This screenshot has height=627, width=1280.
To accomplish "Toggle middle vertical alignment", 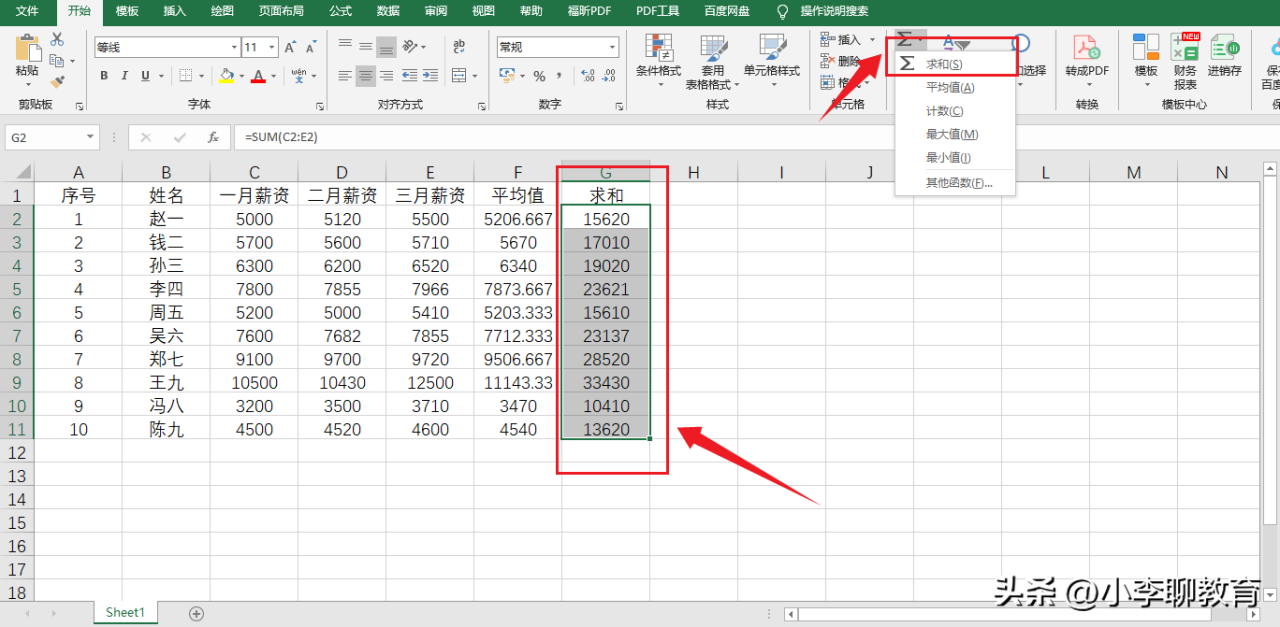I will point(366,46).
